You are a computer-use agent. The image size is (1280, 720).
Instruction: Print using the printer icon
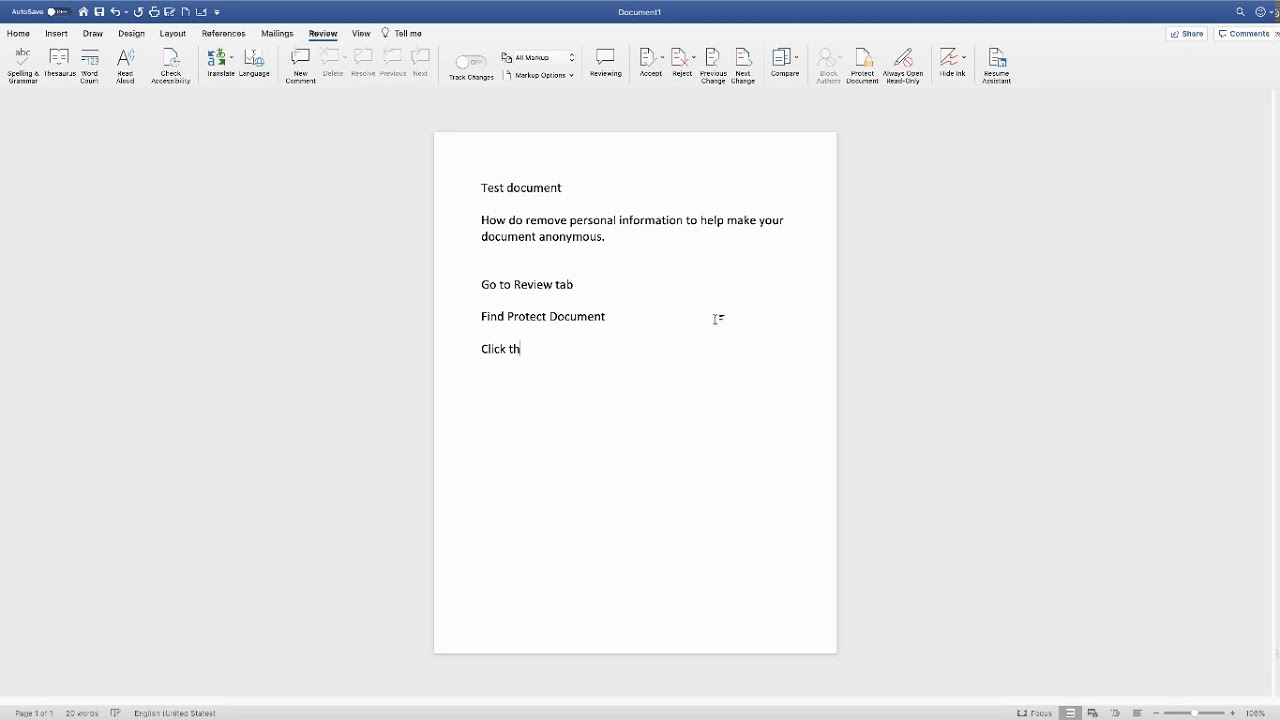point(154,12)
